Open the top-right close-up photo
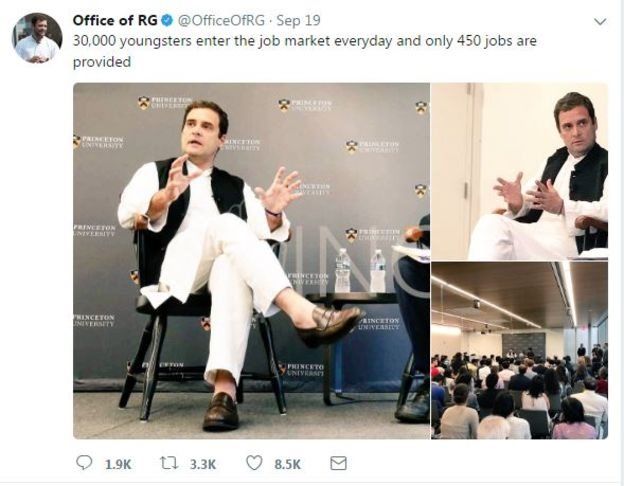 tap(519, 170)
